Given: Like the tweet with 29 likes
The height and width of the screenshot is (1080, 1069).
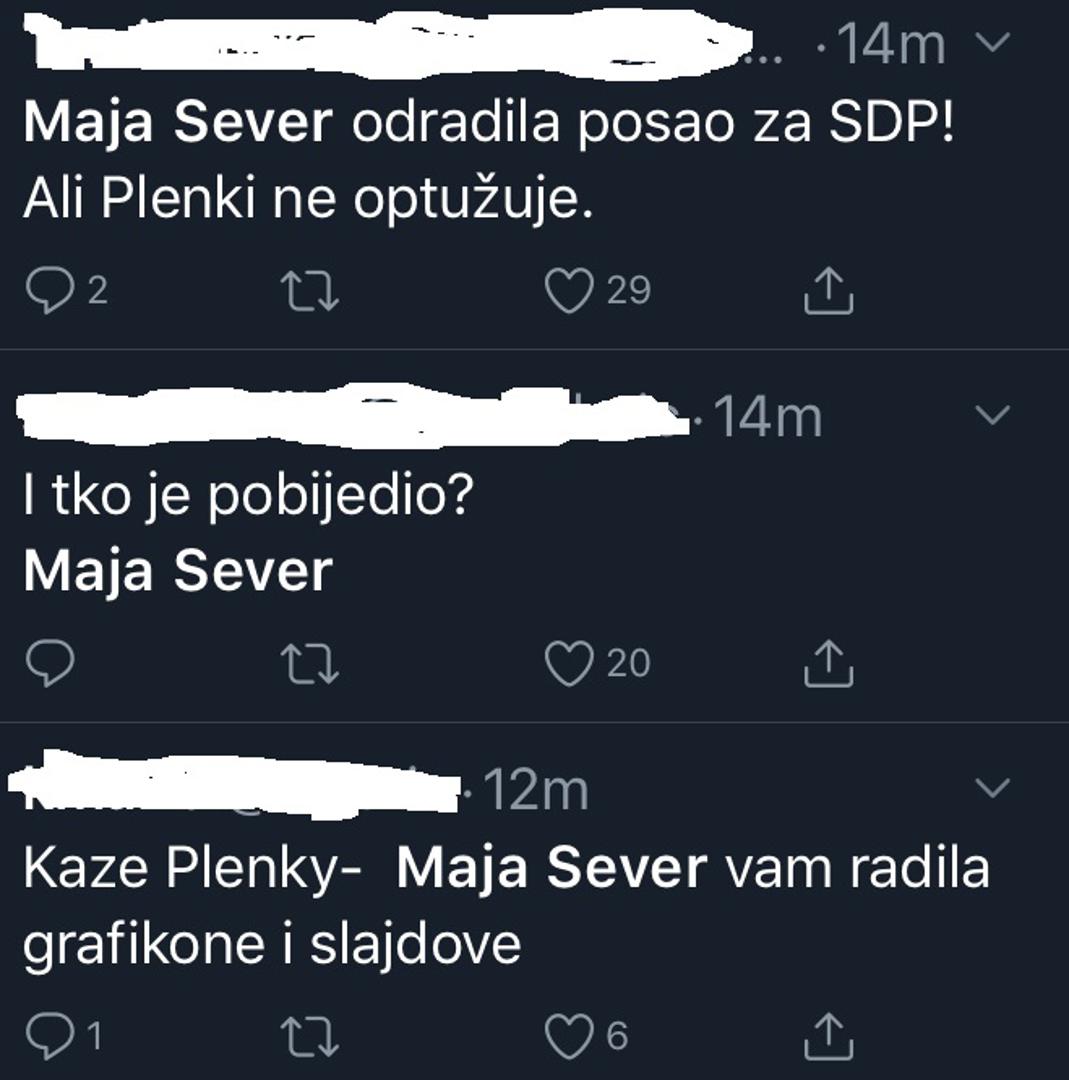Looking at the screenshot, I should [x=568, y=291].
